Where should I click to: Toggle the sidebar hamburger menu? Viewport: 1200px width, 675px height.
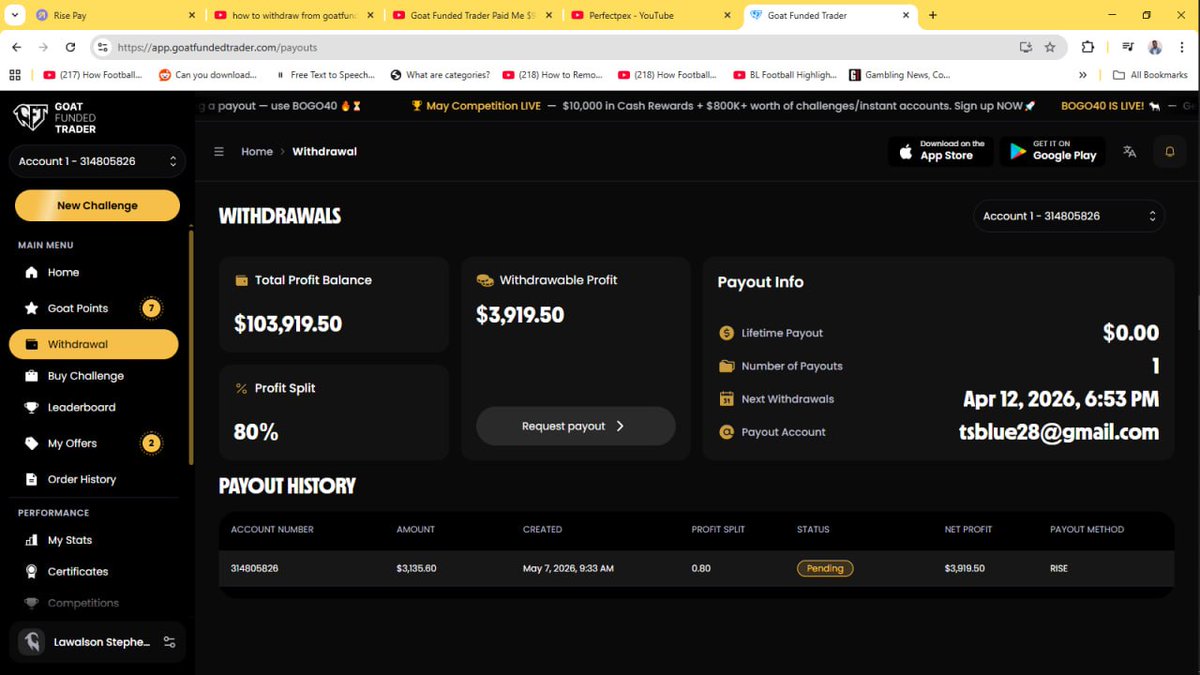coord(219,152)
